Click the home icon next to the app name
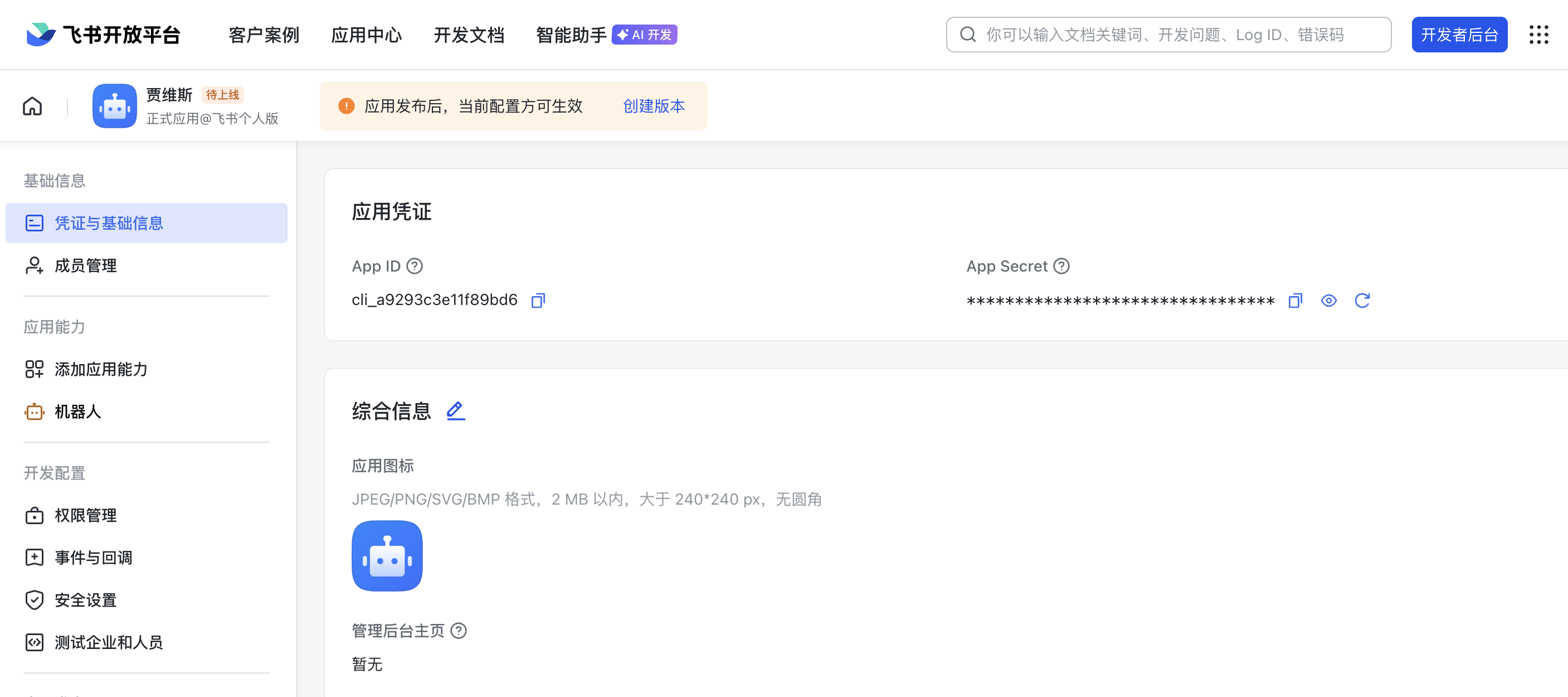The width and height of the screenshot is (1568, 697). click(32, 105)
